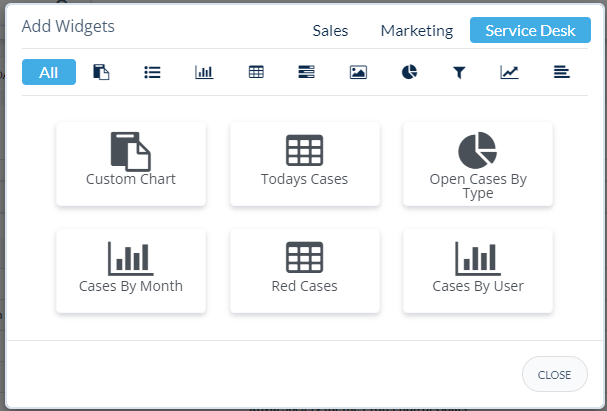Add the Cases By User widget
Viewport: 607px width, 411px height.
point(478,271)
